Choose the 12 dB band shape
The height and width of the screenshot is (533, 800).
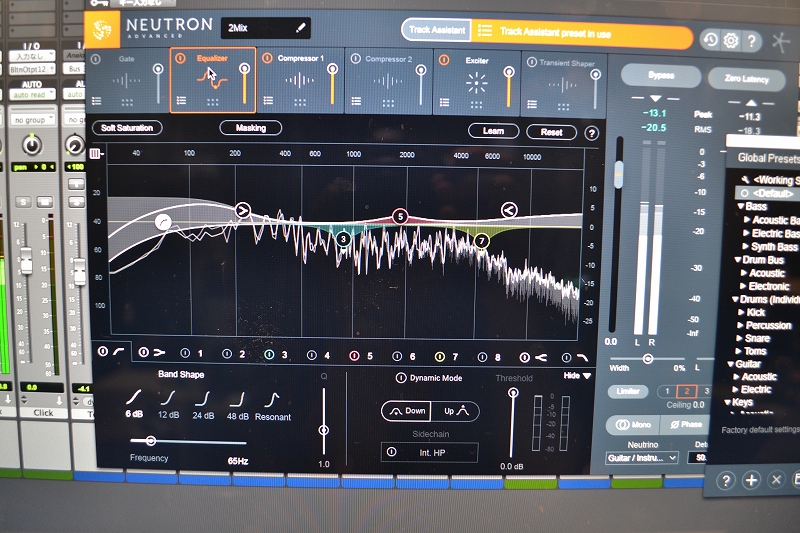pyautogui.click(x=168, y=404)
